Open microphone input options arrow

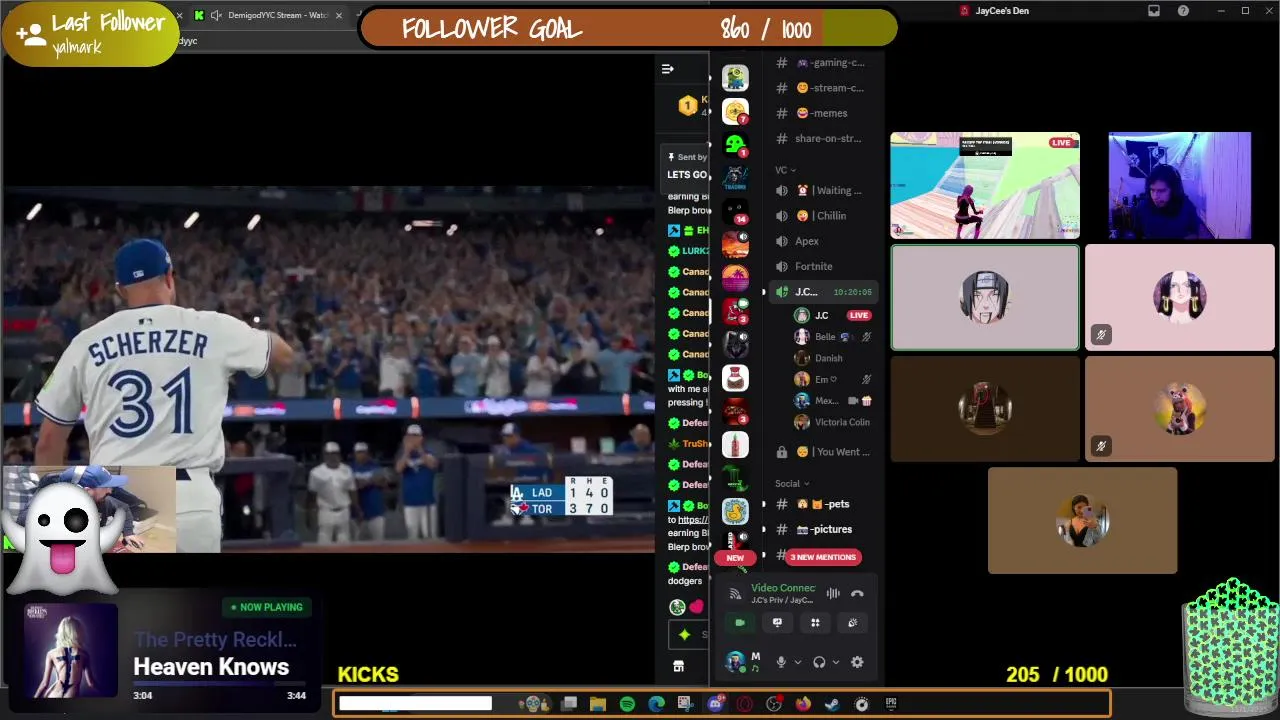[x=797, y=662]
